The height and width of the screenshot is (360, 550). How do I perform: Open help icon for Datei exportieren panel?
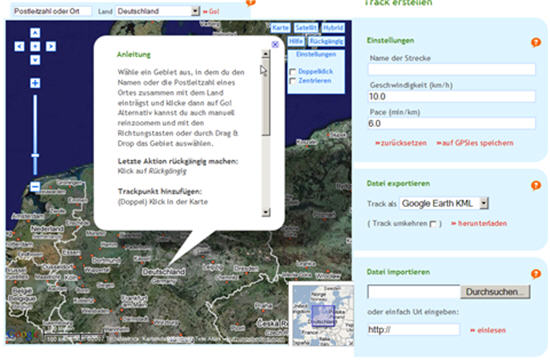(536, 185)
